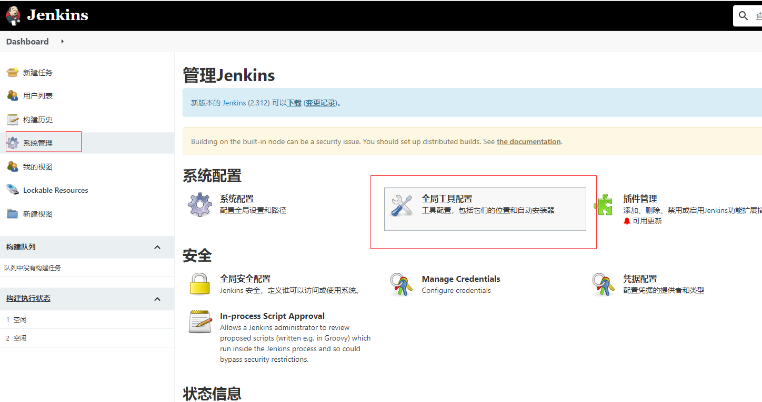Viewport: 762px width, 402px height.
Task: Open 用户列表 in the sidebar
Action: point(38,96)
